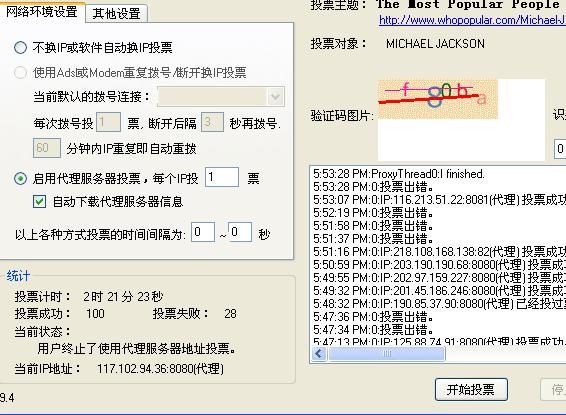Viewport: 566px width, 415px height.
Task: Click the log's left scroll arrow
Action: point(319,354)
